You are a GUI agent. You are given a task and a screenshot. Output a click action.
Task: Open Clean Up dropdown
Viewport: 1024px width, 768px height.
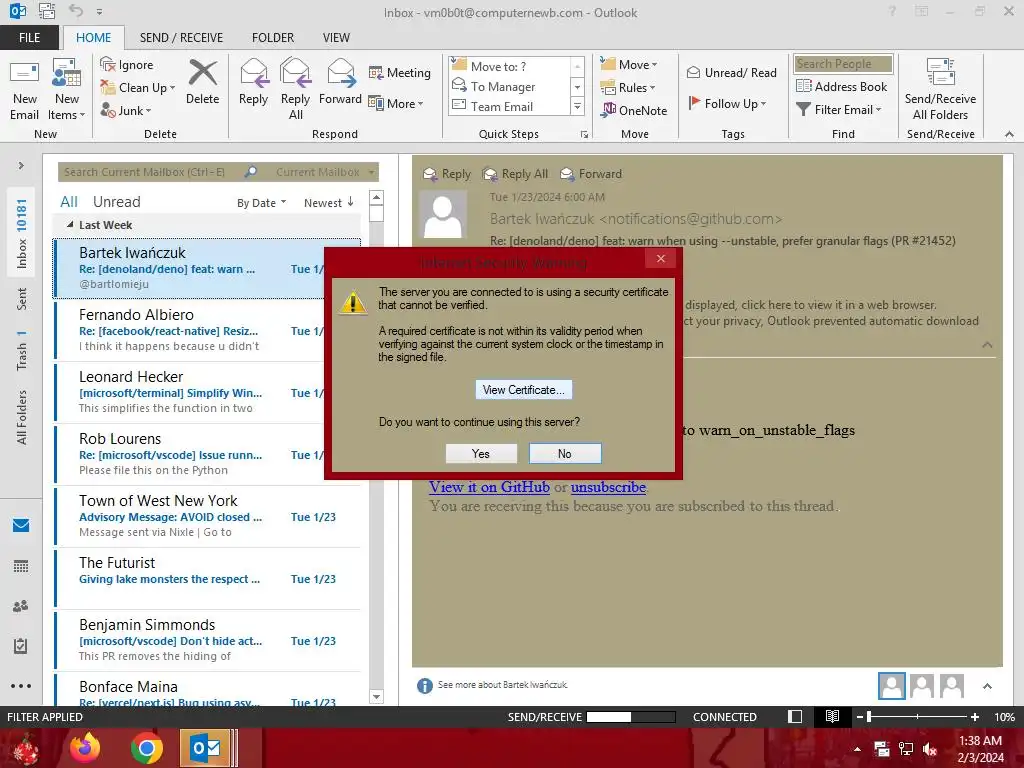pyautogui.click(x=138, y=88)
